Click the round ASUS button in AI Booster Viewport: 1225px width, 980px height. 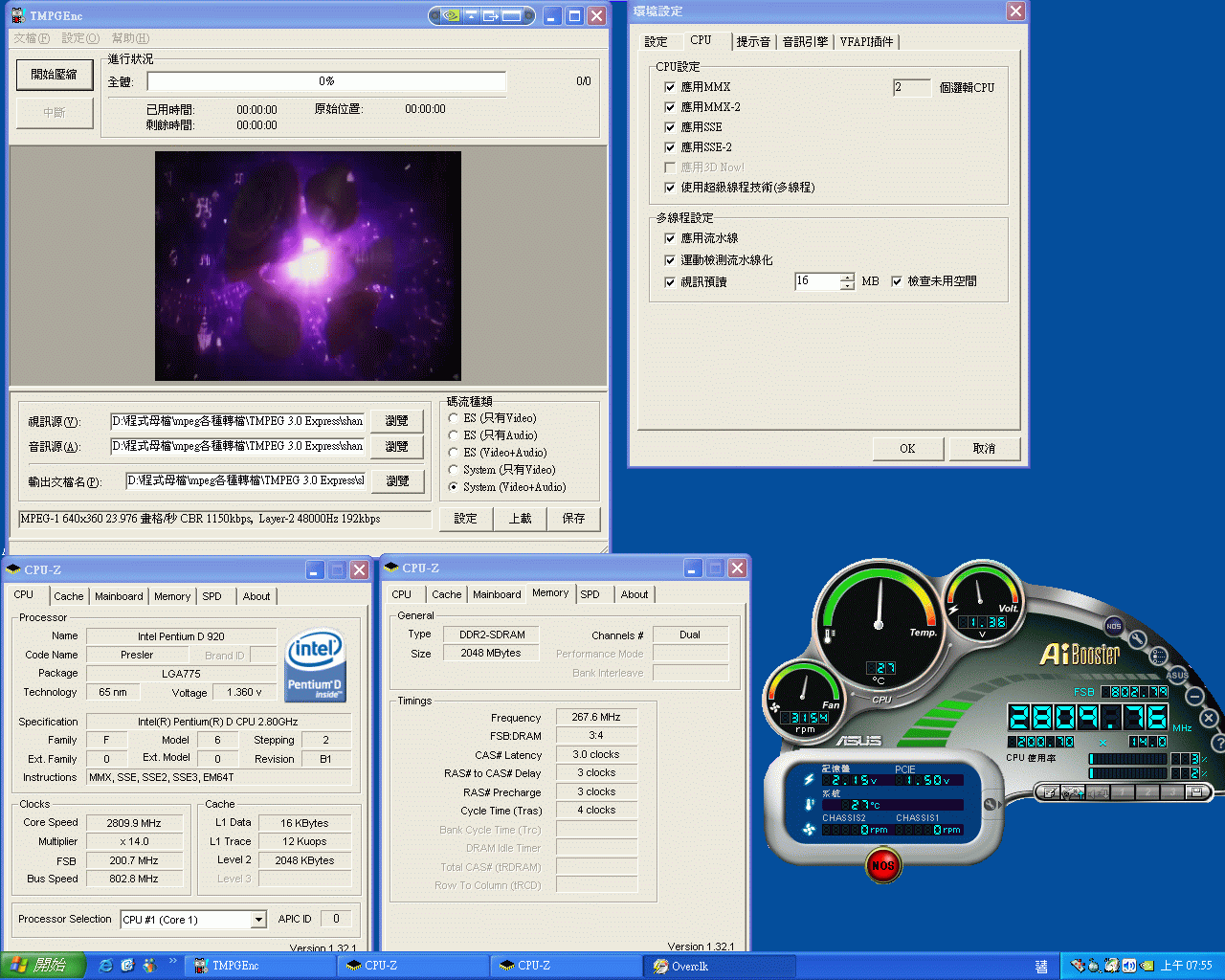click(x=1177, y=675)
